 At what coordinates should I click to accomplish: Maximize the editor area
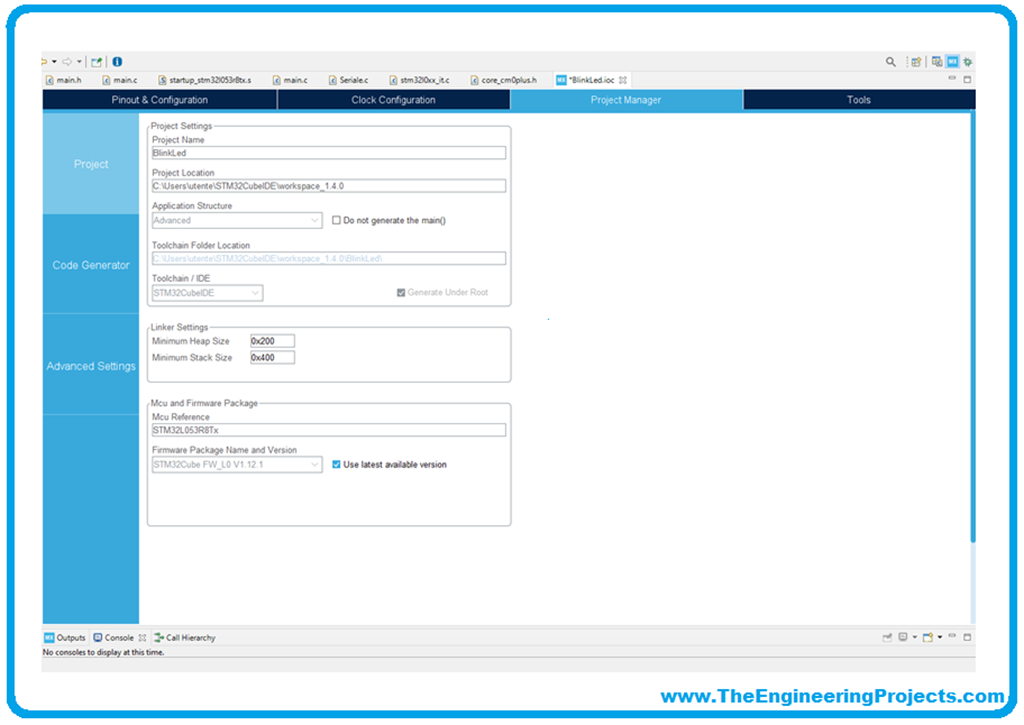coord(967,79)
